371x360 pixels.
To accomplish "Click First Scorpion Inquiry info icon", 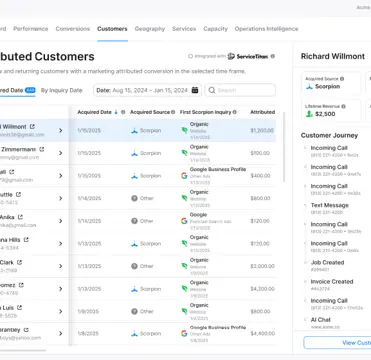I will coord(234,112).
